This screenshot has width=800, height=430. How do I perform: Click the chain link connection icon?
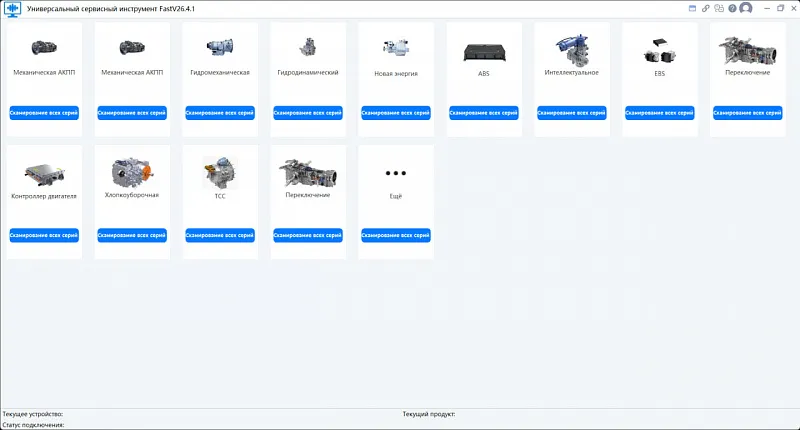706,8
